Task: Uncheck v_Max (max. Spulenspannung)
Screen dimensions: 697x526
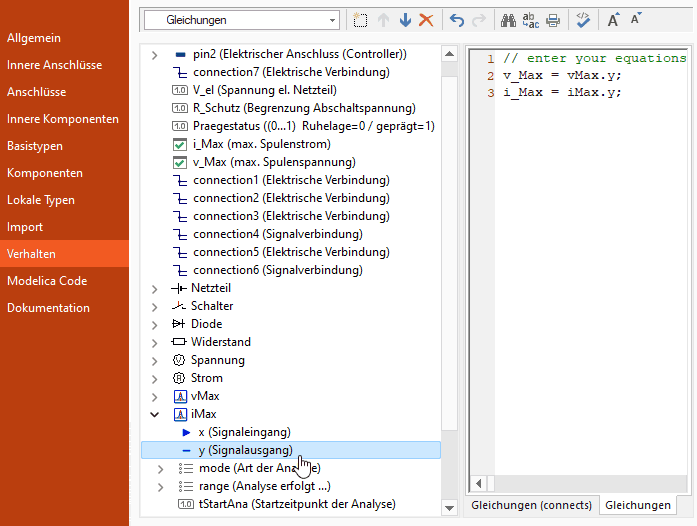Action: (x=180, y=162)
